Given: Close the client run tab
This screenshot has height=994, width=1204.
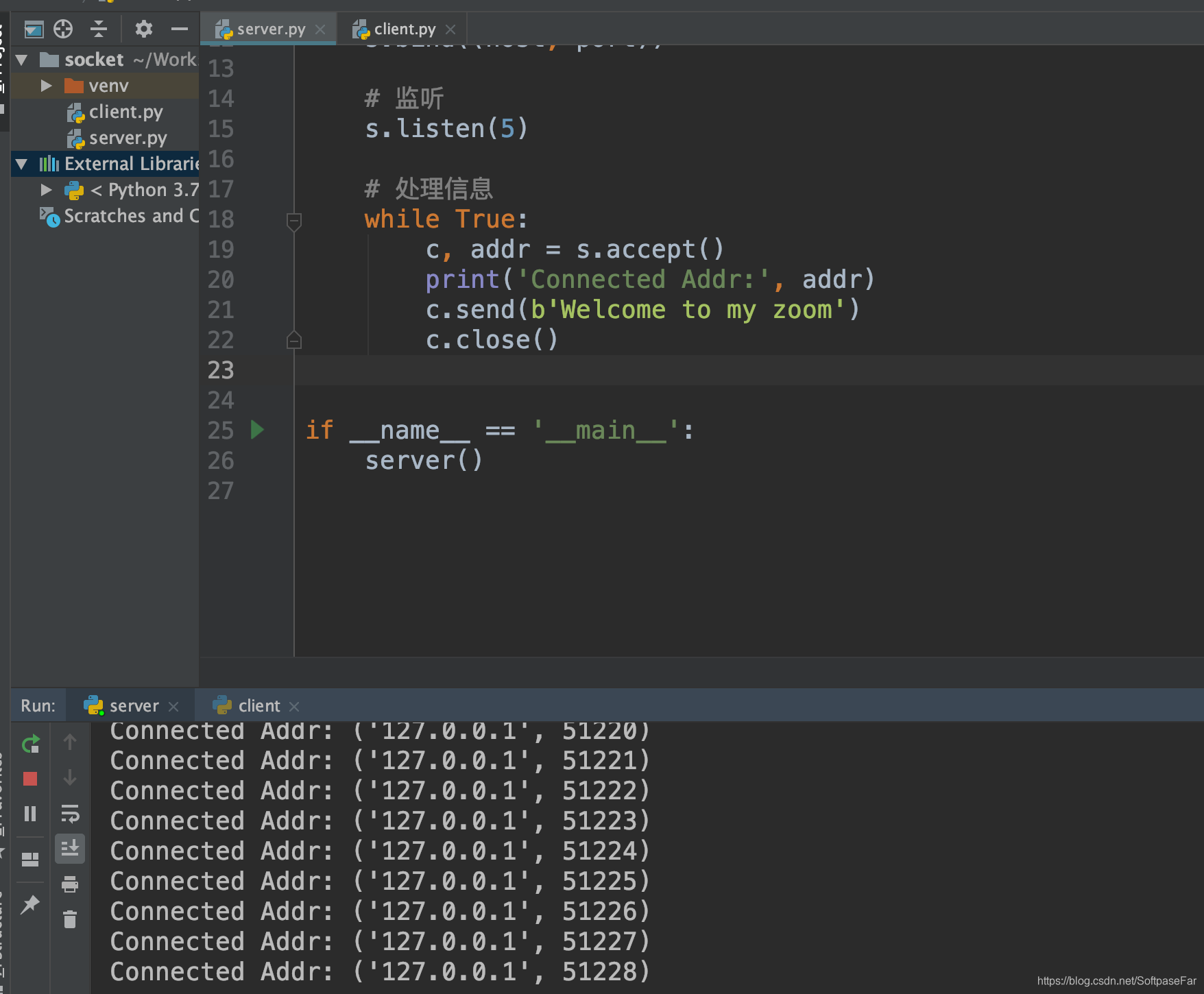Looking at the screenshot, I should point(294,707).
